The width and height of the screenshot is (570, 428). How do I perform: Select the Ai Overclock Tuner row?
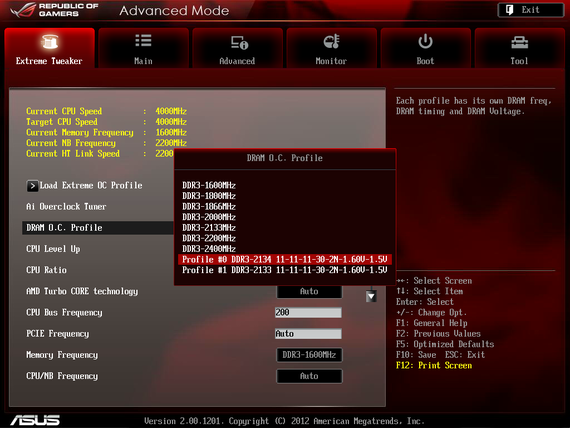point(66,207)
